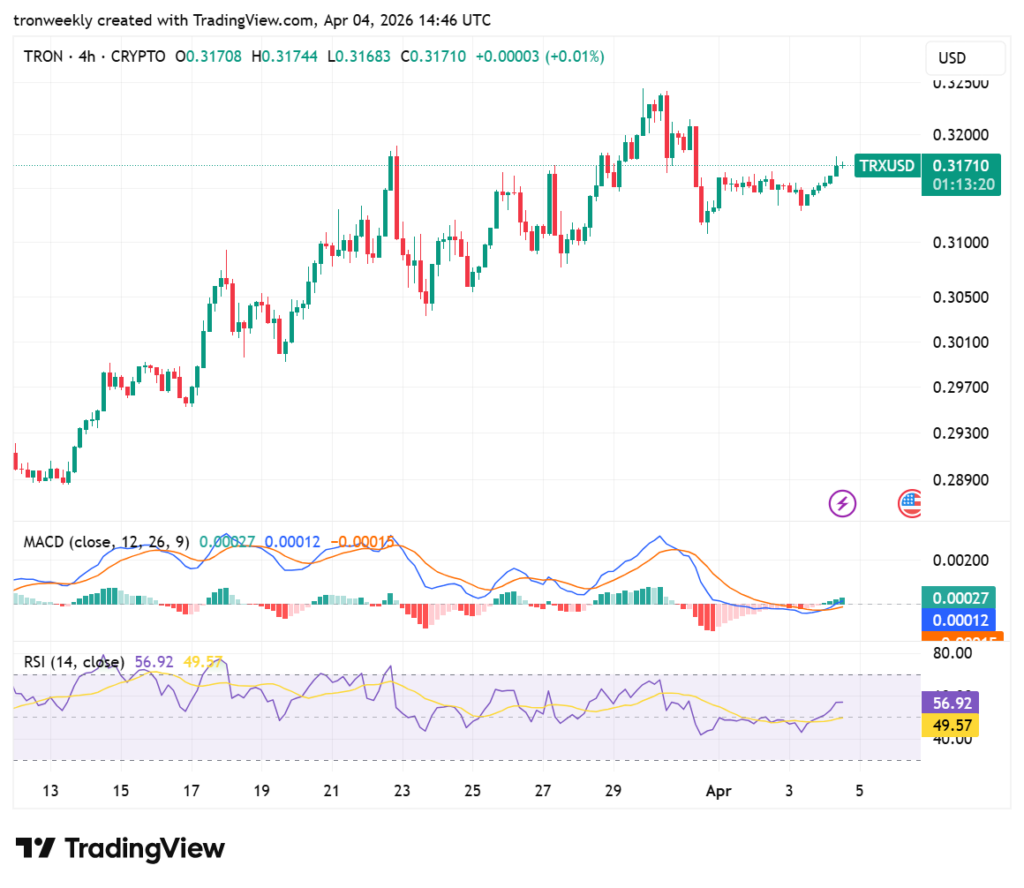Click the blue MACD value 0.00012 tag
The height and width of the screenshot is (888, 1024).
point(960,619)
